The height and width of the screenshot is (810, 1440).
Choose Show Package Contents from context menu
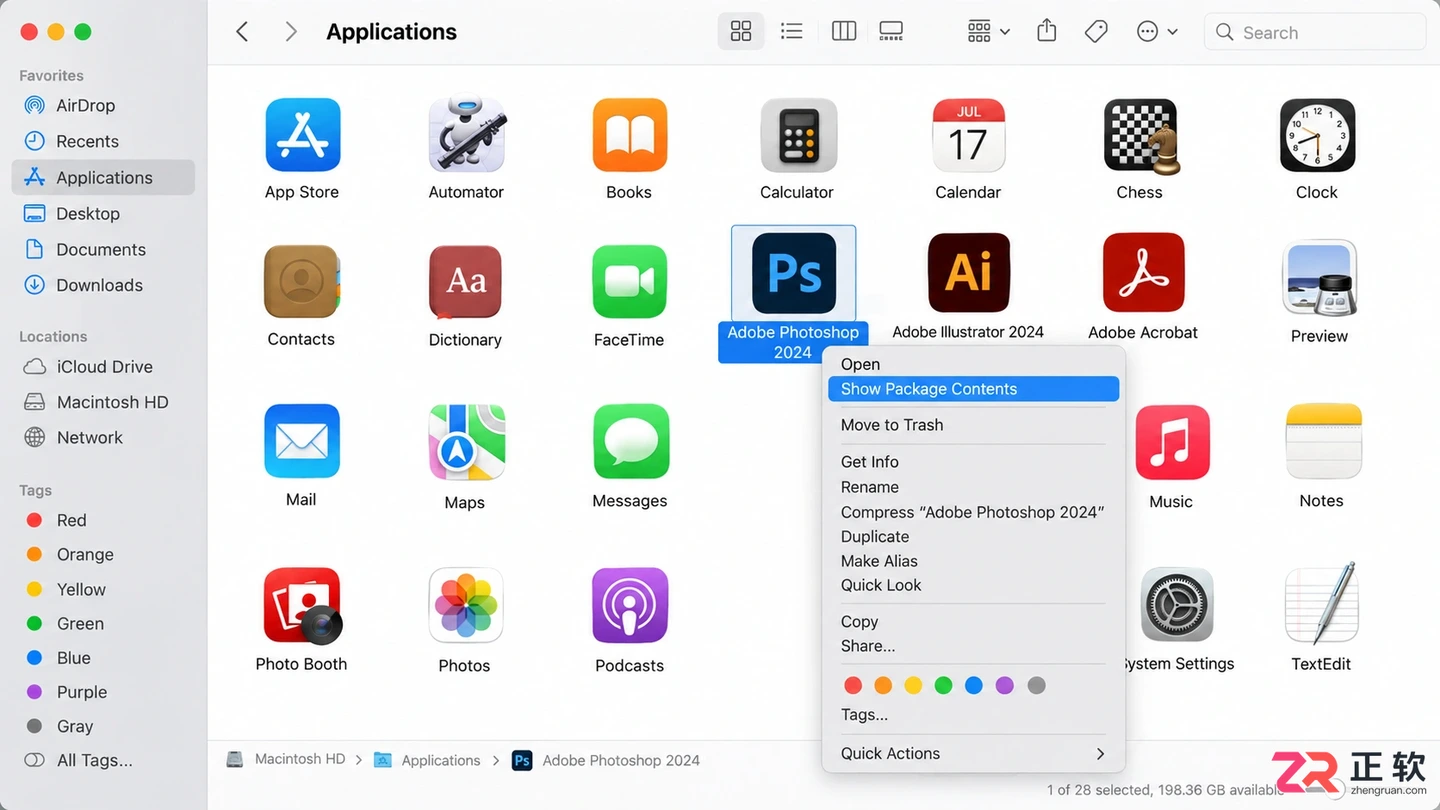coord(973,389)
